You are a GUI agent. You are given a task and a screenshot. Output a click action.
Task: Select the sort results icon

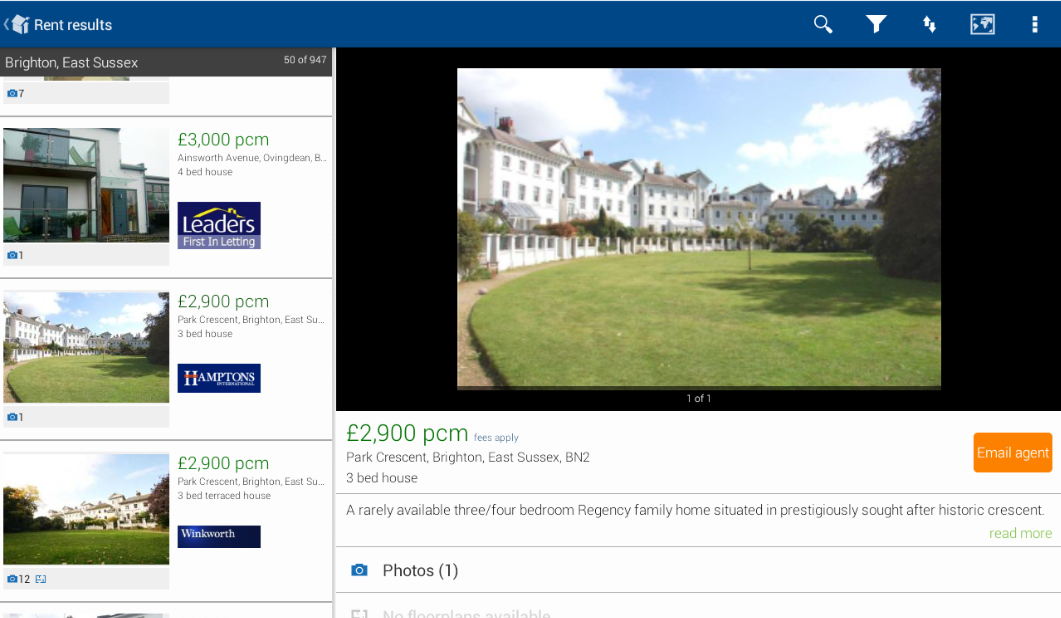(x=929, y=24)
